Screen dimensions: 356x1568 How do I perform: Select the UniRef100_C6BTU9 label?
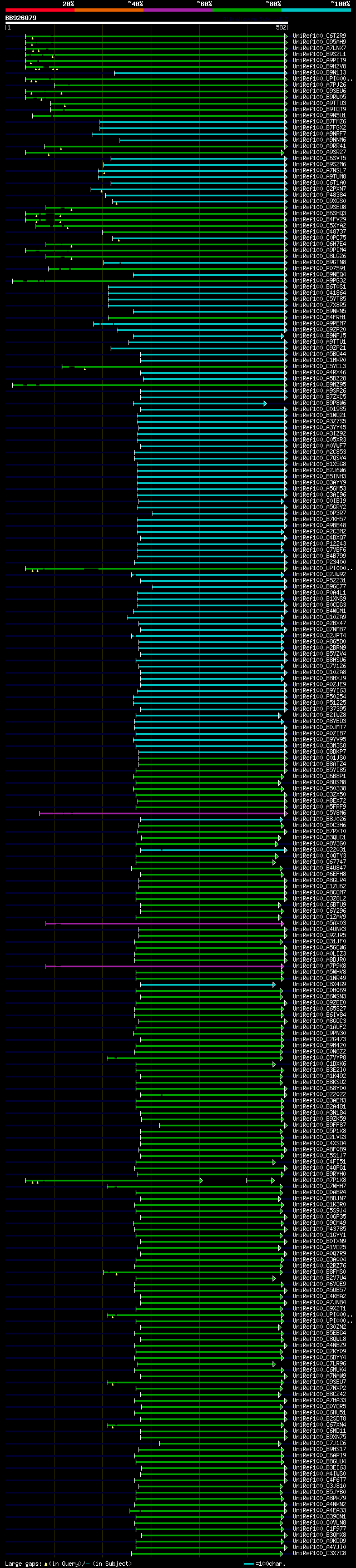coord(319,905)
